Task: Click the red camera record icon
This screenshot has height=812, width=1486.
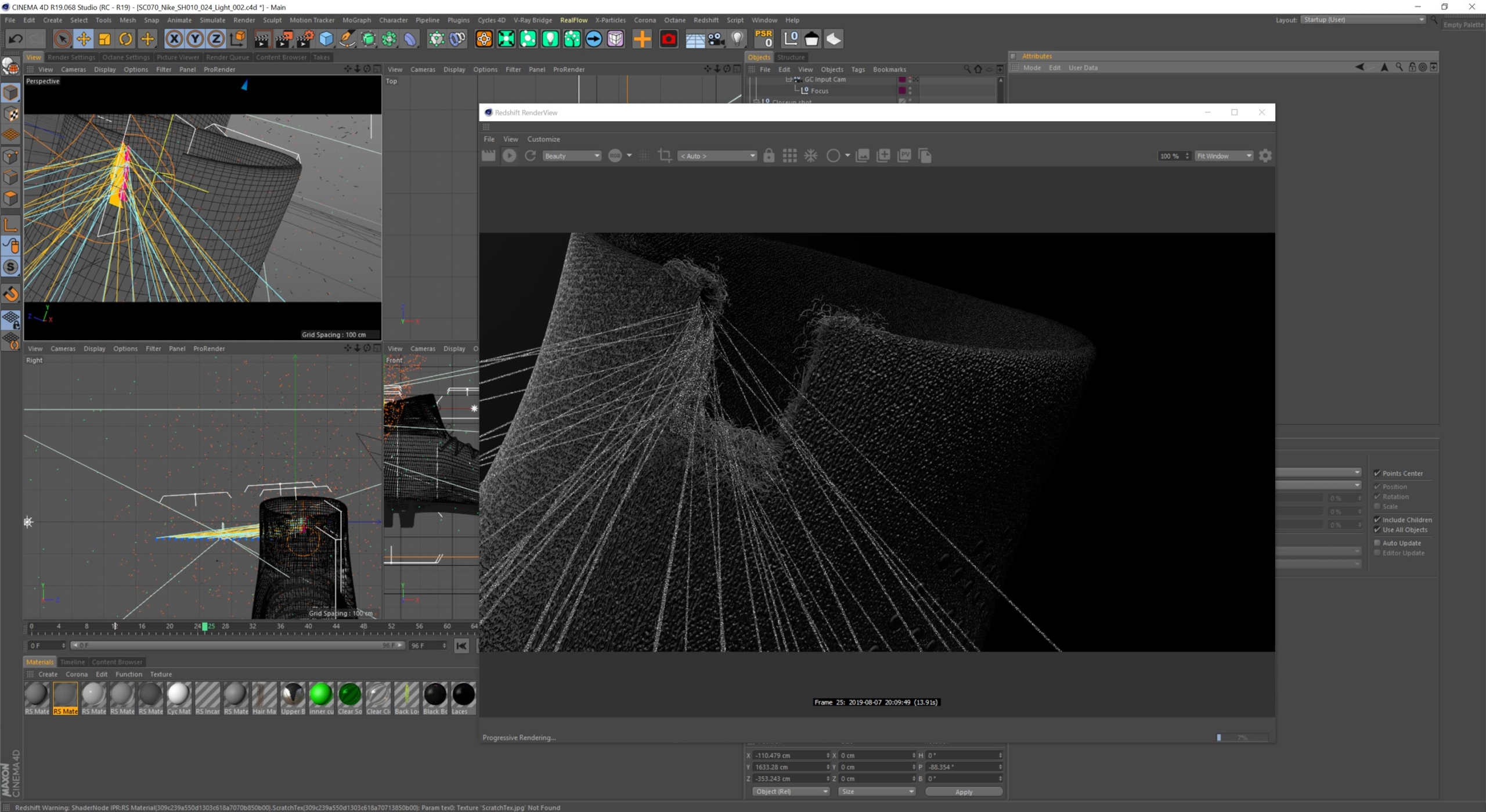Action: [x=669, y=39]
